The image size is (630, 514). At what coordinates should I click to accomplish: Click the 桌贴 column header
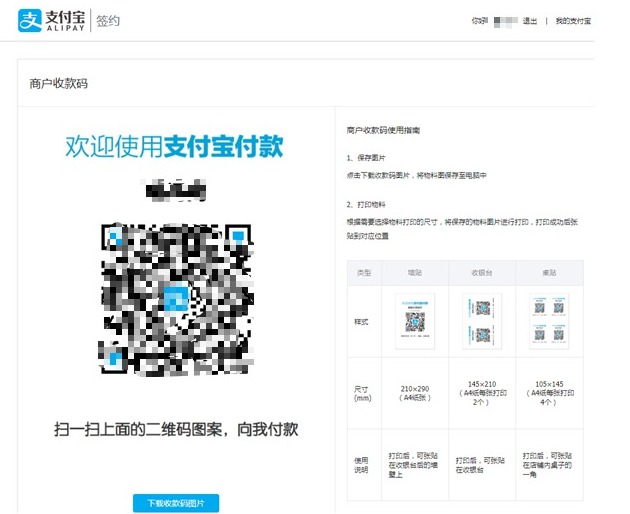tap(549, 273)
